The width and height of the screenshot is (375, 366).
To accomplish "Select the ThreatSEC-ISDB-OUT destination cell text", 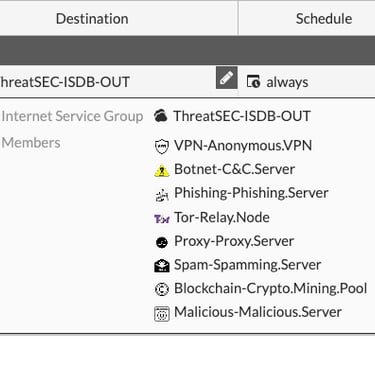I will (x=65, y=82).
